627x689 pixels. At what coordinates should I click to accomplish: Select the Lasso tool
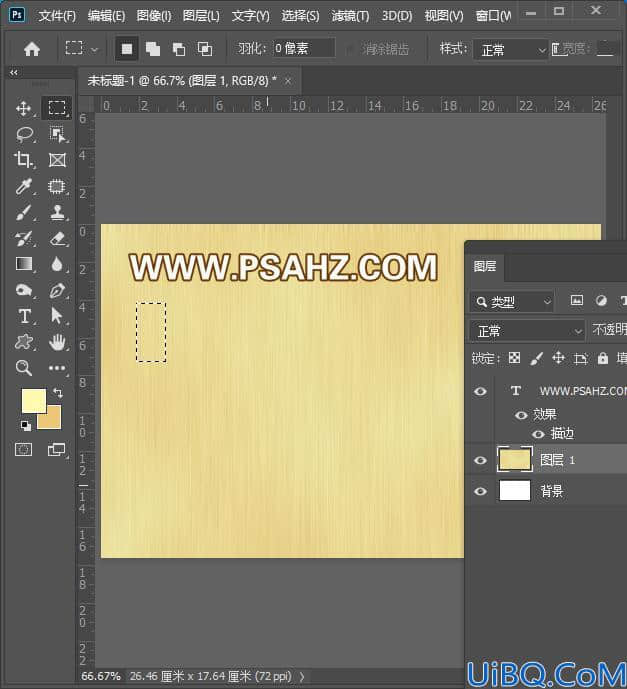click(25, 134)
